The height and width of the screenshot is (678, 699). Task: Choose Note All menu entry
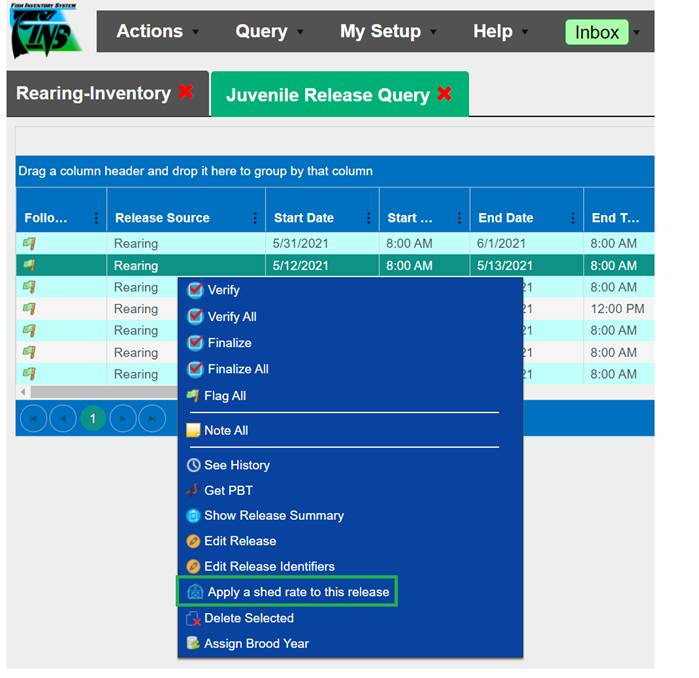226,430
